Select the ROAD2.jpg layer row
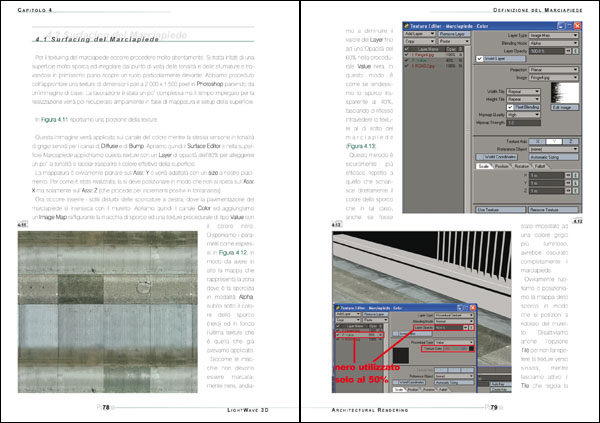 [434, 66]
